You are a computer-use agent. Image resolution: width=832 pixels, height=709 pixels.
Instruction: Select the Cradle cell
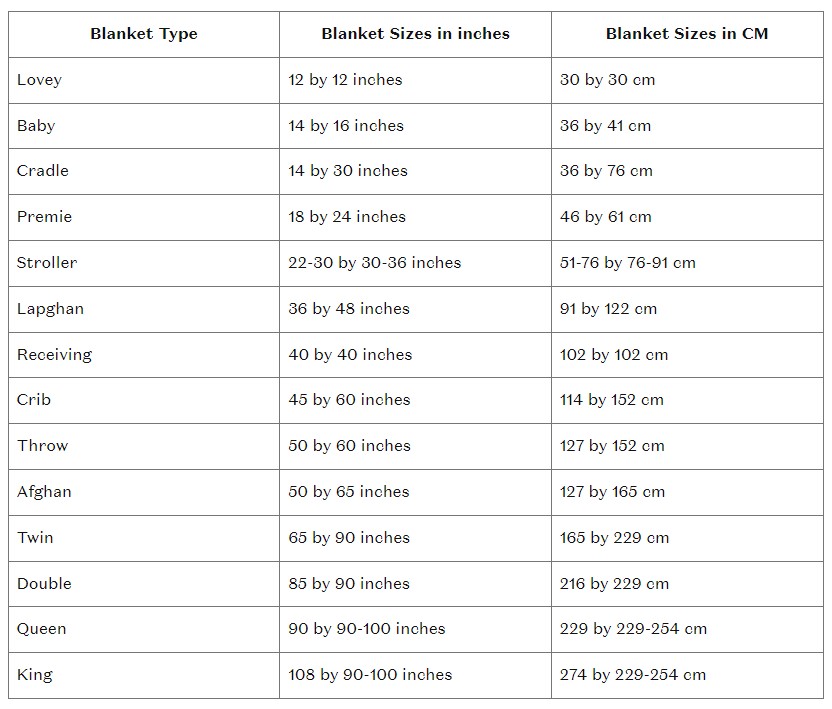[x=43, y=171]
